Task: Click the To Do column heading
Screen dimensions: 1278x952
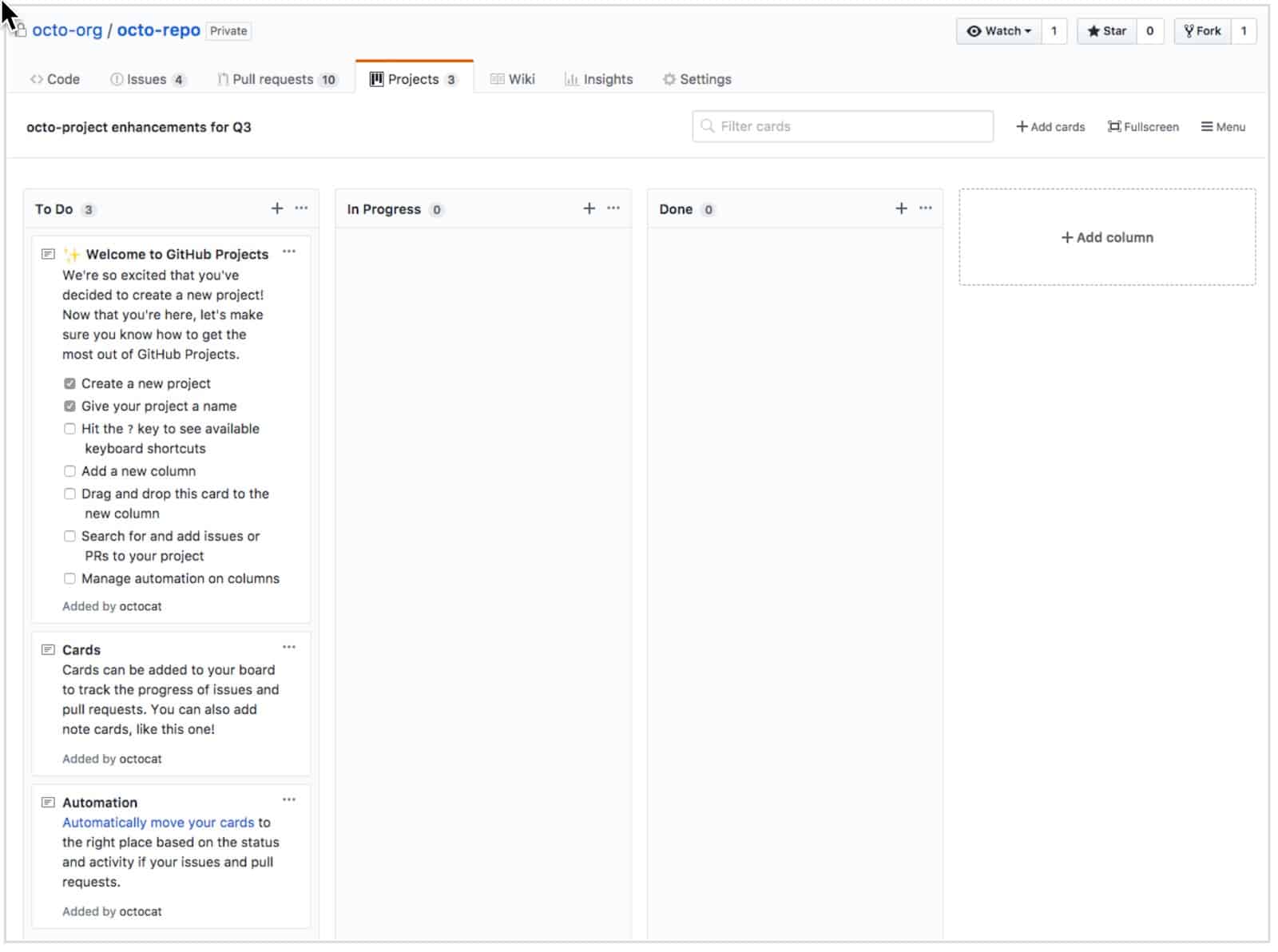Action: (54, 209)
